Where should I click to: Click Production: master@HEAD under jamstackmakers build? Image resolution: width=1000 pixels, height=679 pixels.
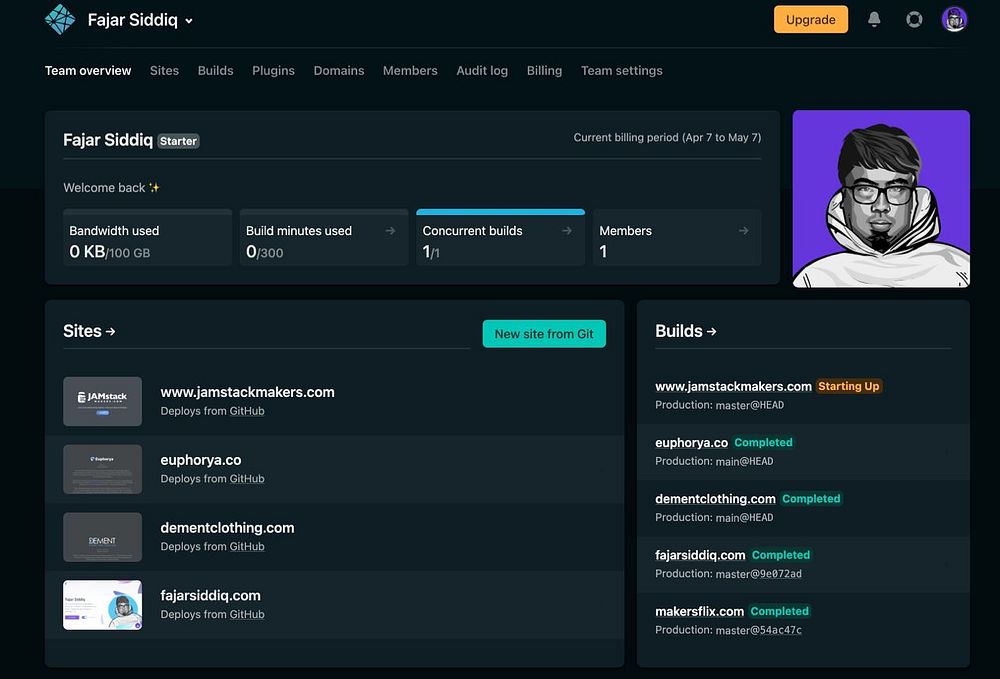click(x=719, y=405)
